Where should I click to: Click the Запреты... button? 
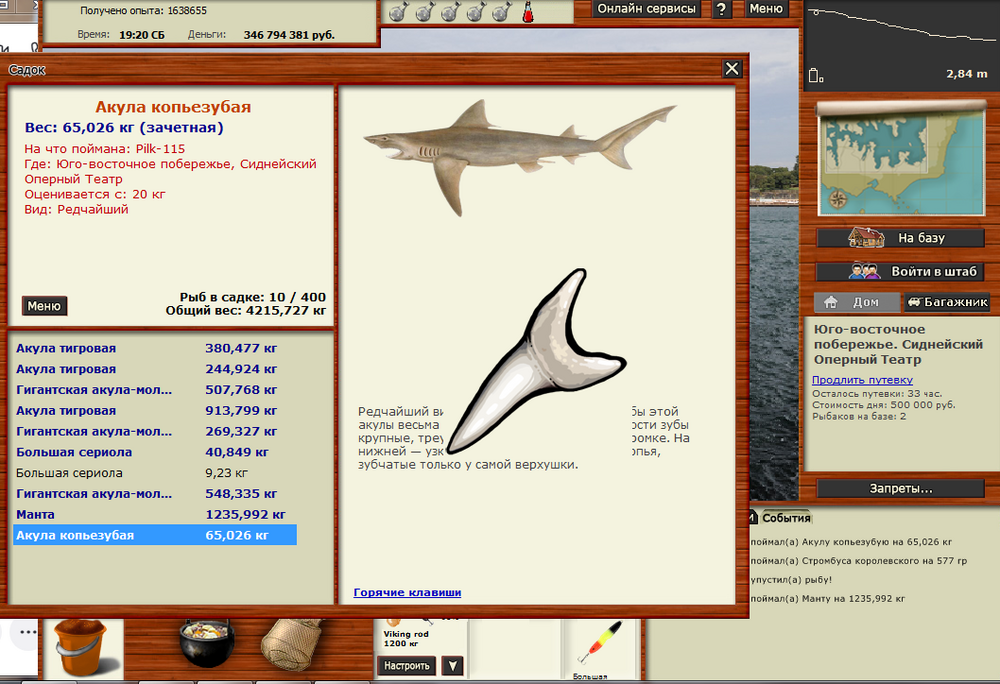899,489
